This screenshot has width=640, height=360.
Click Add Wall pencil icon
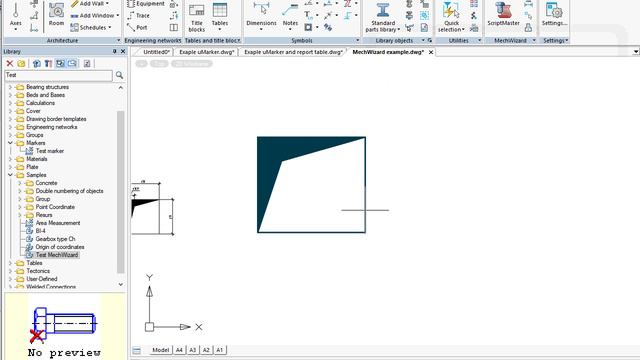(74, 4)
